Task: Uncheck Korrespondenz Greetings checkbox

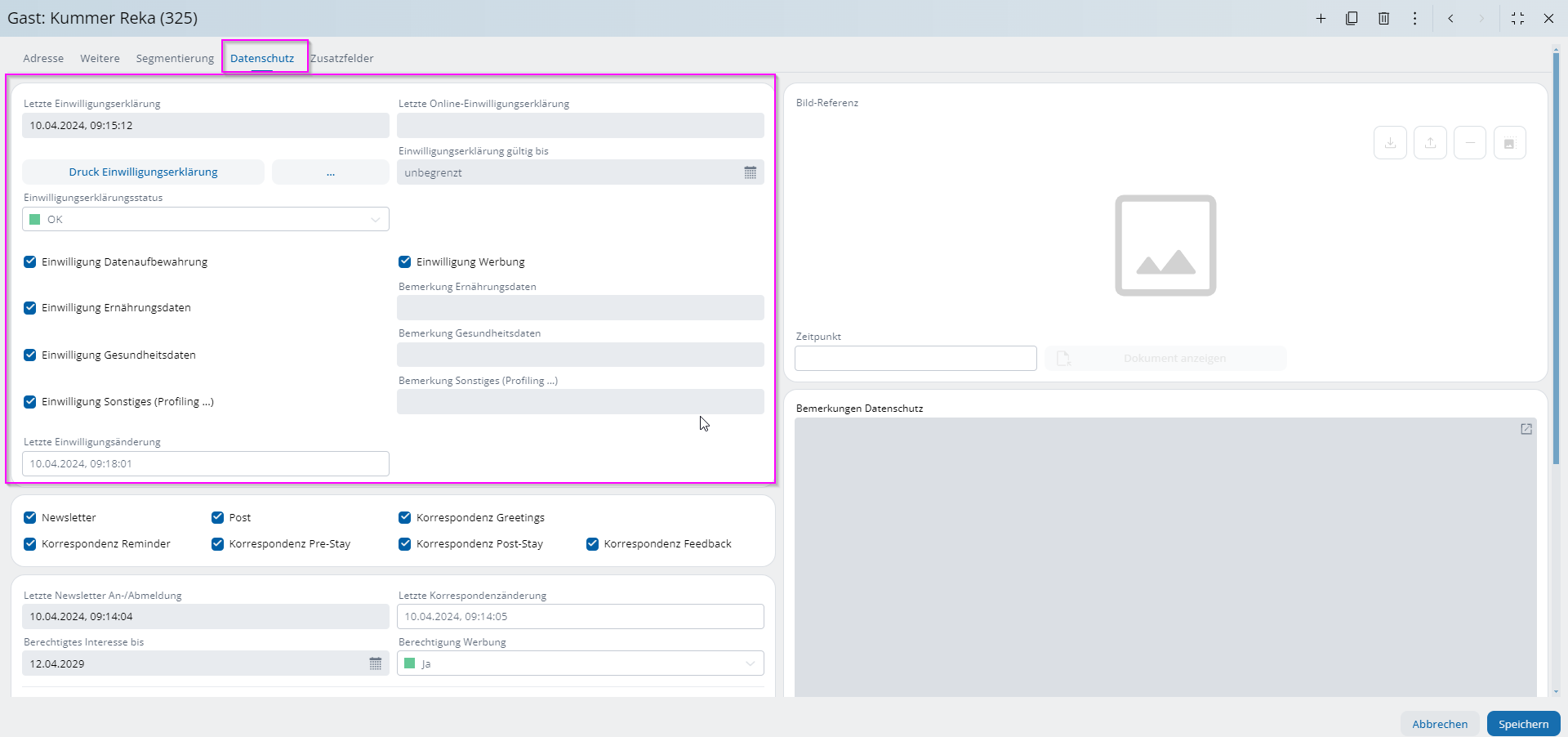Action: [x=405, y=517]
